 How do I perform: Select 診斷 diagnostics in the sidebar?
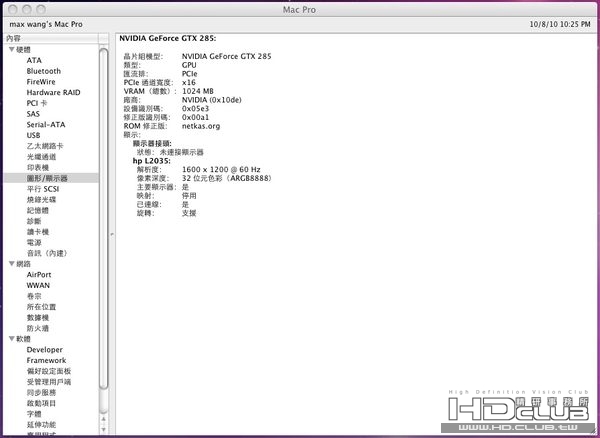[34, 221]
